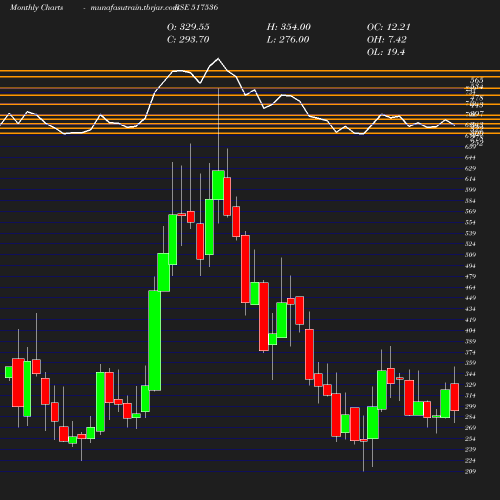
Task: Click price axis label "479"
Action: pos(470,276)
